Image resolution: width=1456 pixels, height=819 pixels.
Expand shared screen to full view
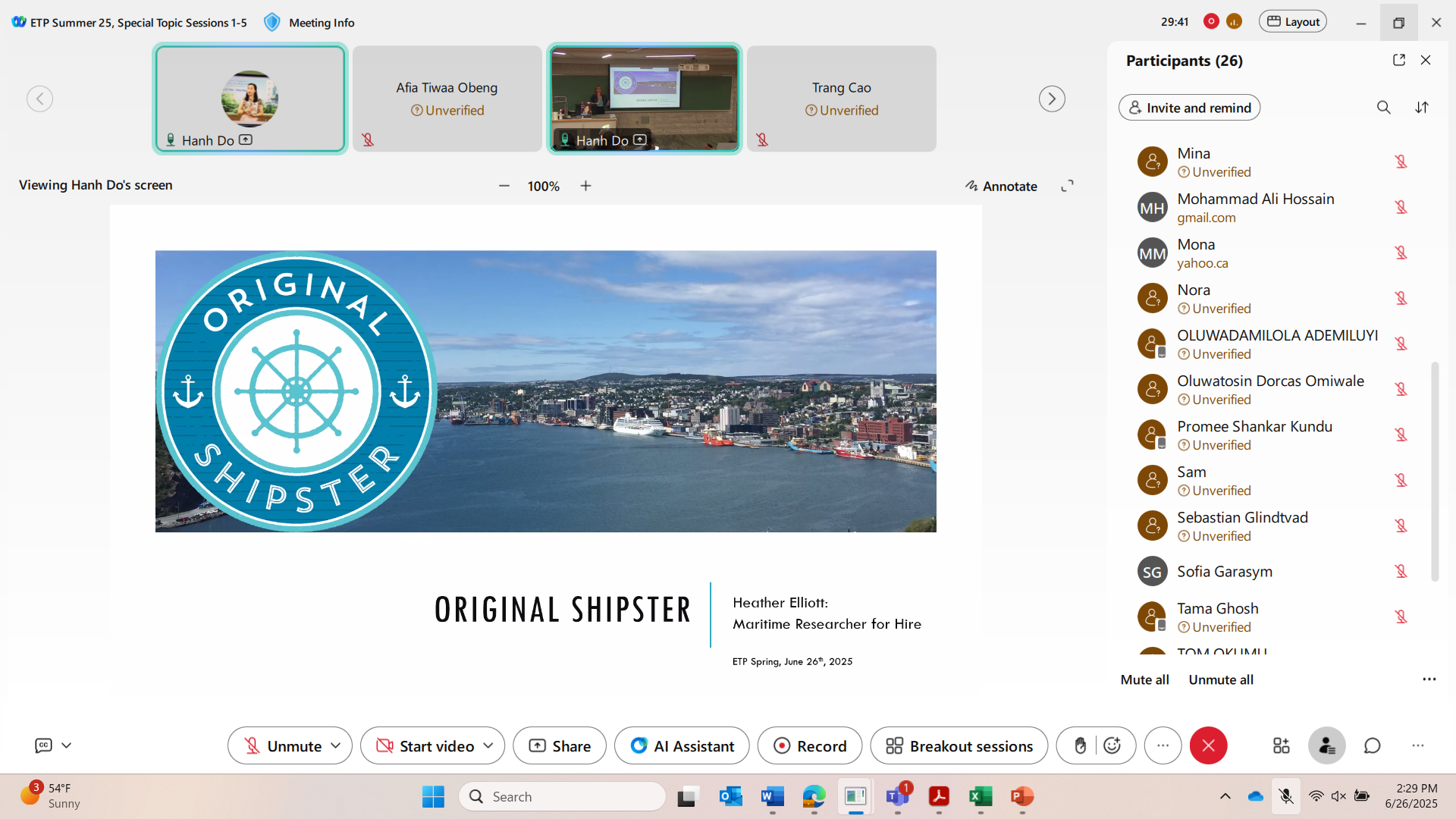coord(1067,186)
